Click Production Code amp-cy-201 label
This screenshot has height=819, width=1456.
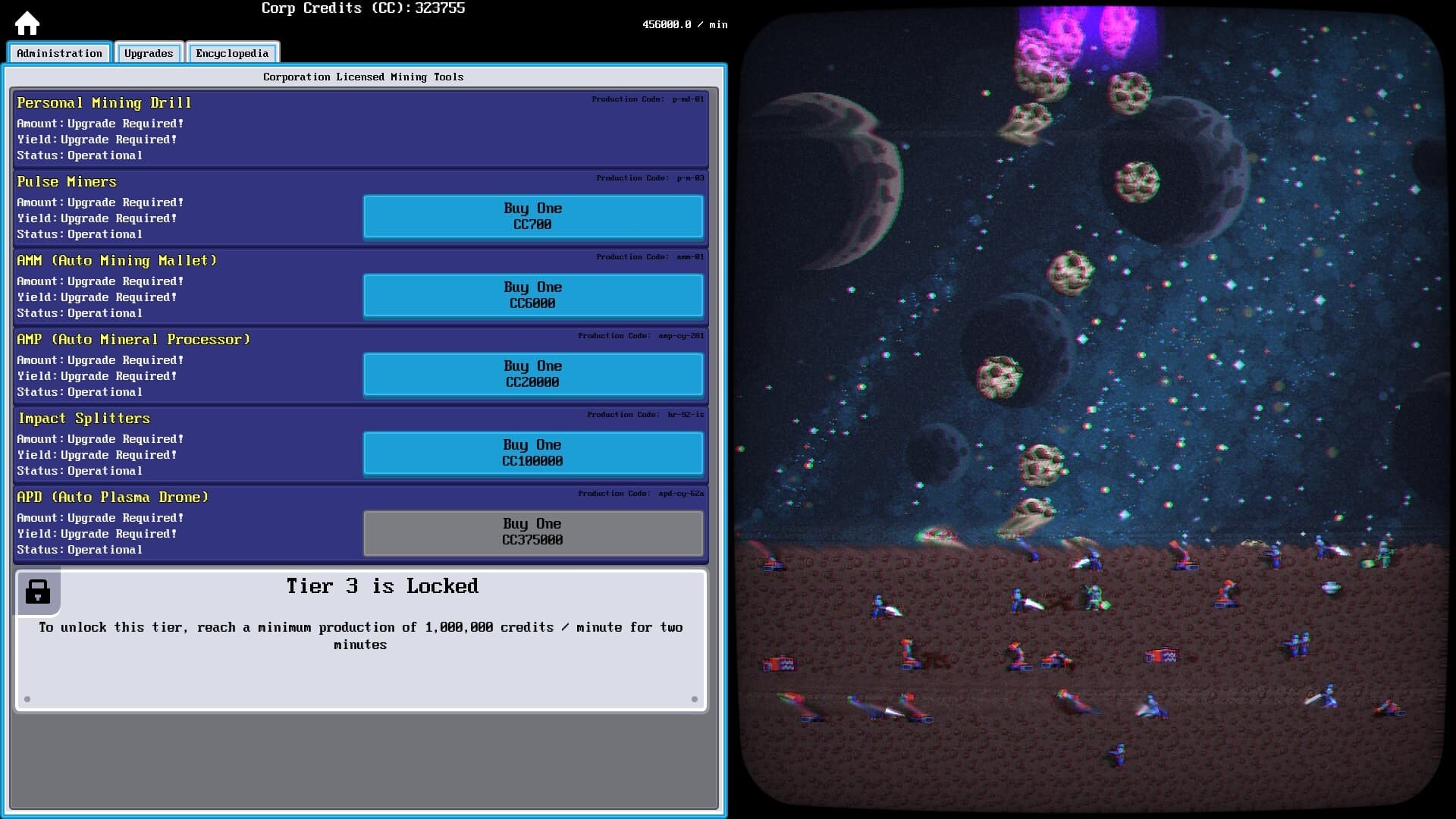[x=641, y=336]
